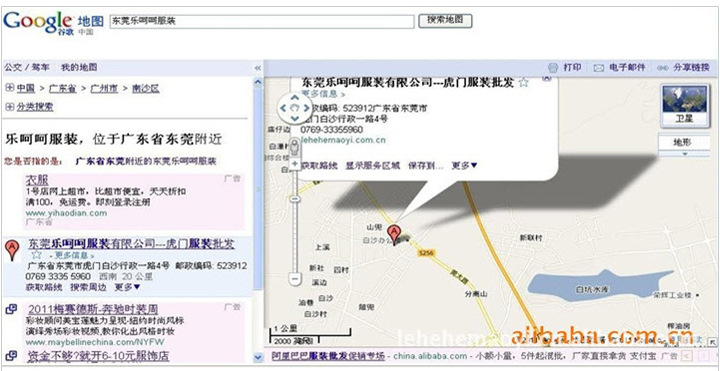
Task: Click 保存到... in info window
Action: tap(426, 166)
